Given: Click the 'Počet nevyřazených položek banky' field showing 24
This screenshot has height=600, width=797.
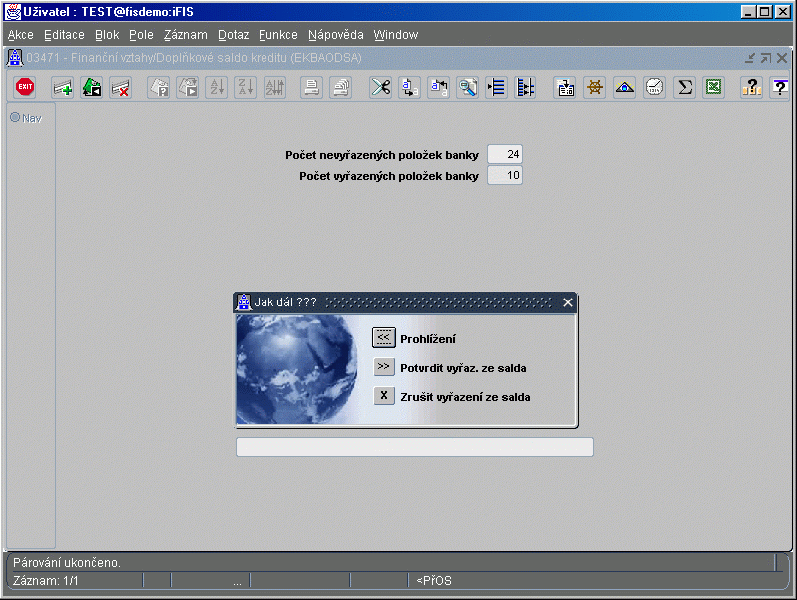Looking at the screenshot, I should tap(505, 154).
